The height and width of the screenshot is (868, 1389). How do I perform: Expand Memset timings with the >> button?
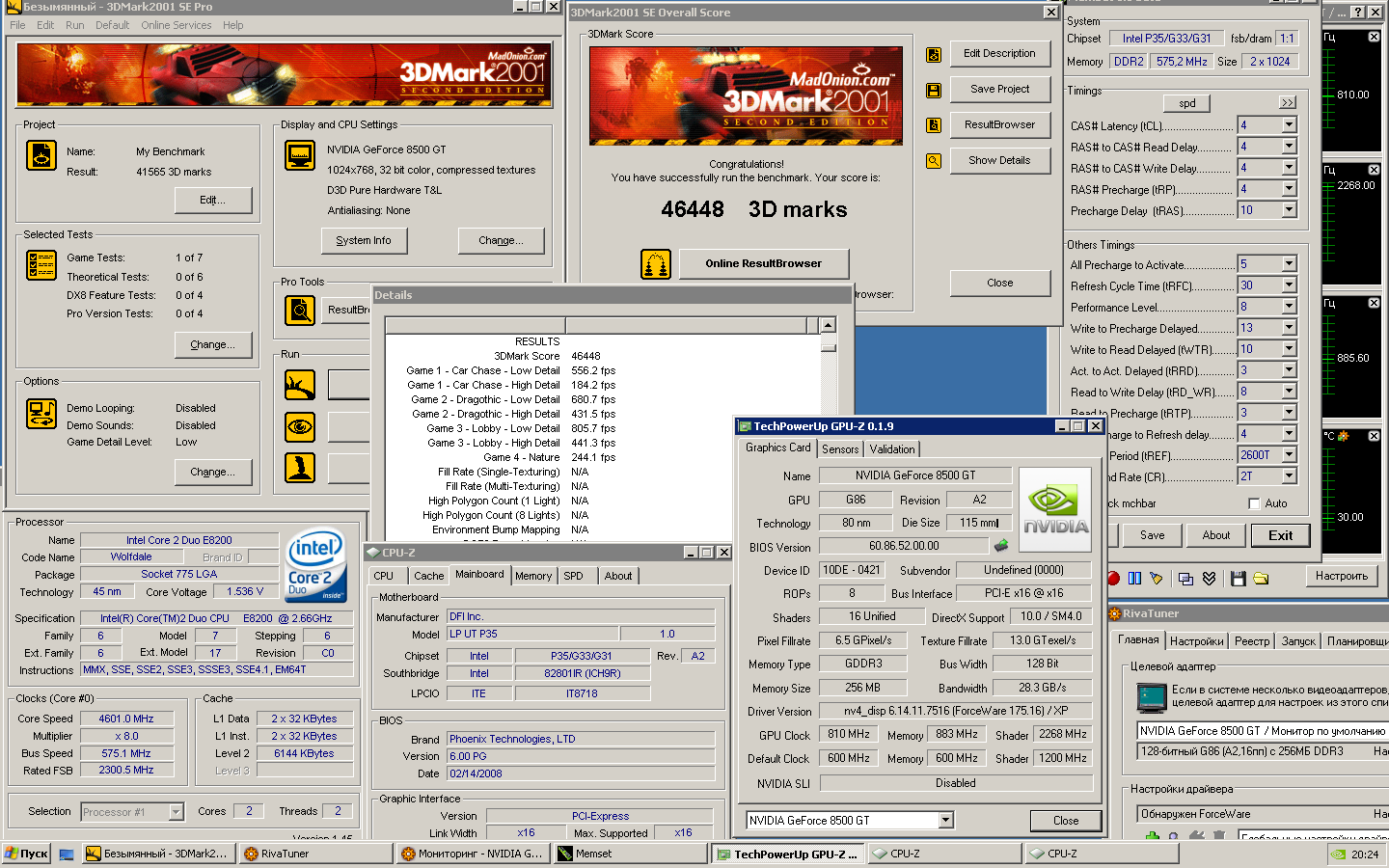[1288, 102]
